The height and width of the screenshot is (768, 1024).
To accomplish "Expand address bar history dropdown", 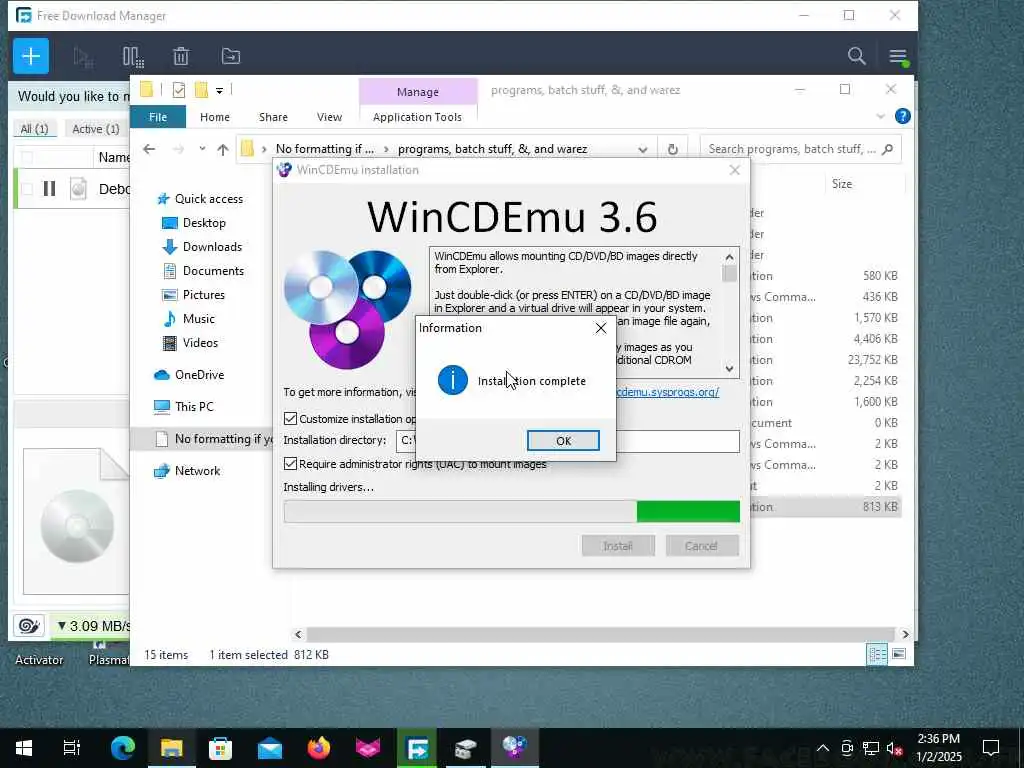I will click(x=643, y=150).
